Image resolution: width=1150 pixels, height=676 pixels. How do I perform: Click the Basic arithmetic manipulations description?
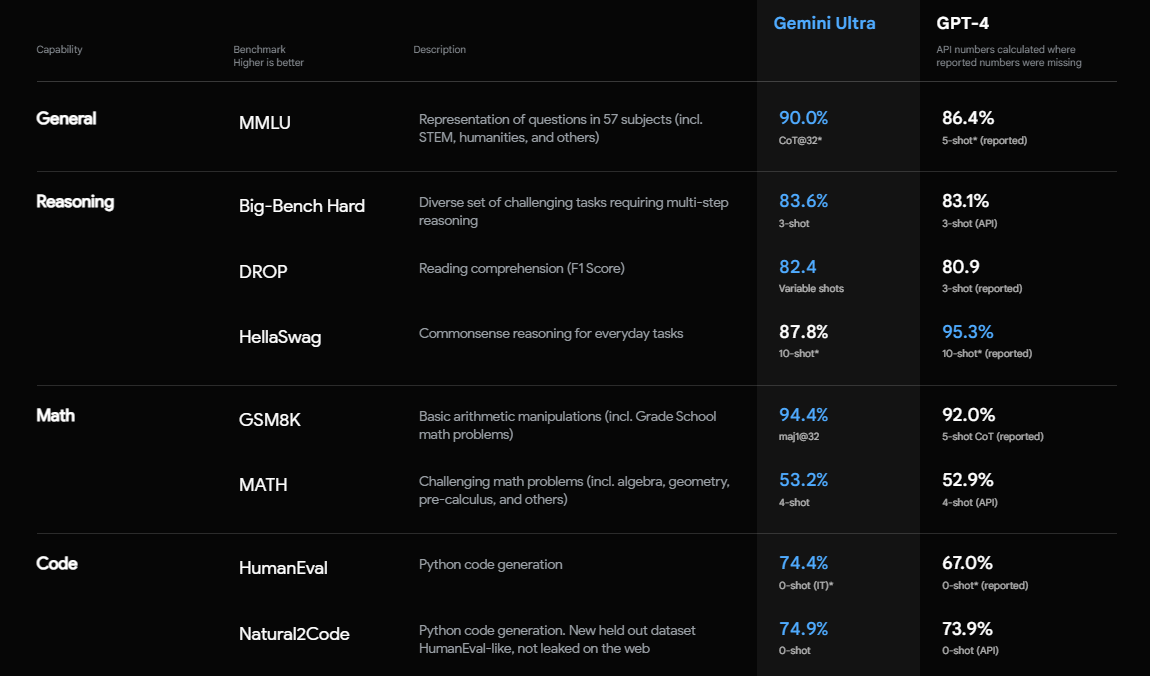click(568, 425)
